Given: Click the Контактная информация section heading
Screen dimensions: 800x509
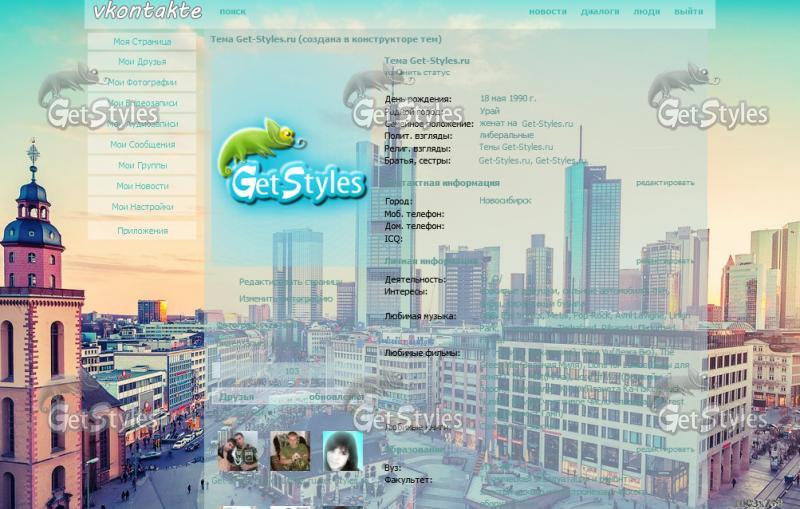Looking at the screenshot, I should [442, 183].
